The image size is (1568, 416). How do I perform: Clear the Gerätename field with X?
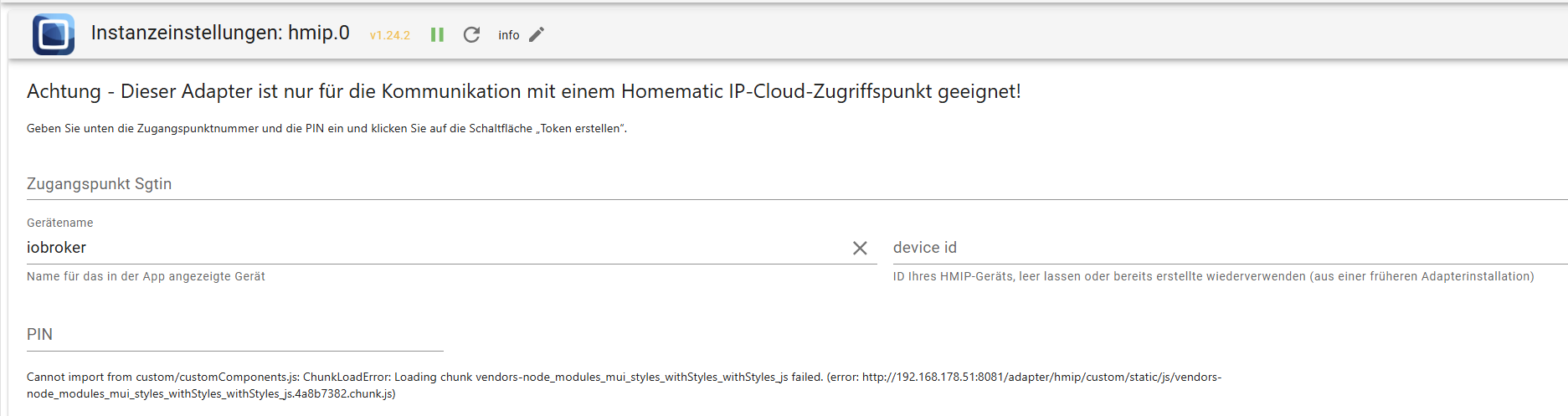[860, 248]
